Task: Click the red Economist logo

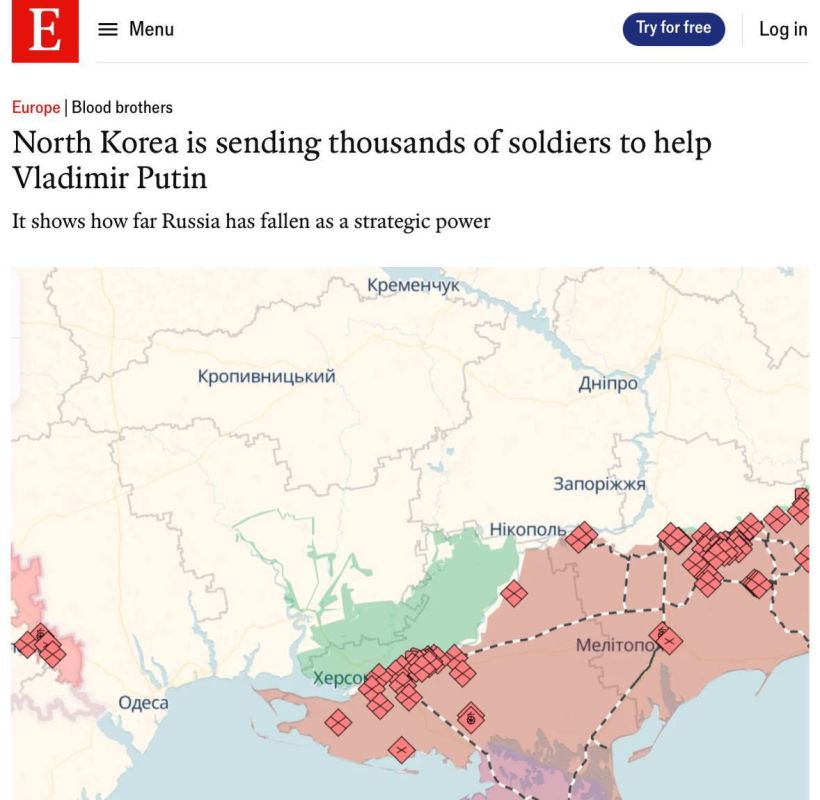Action: point(45,31)
